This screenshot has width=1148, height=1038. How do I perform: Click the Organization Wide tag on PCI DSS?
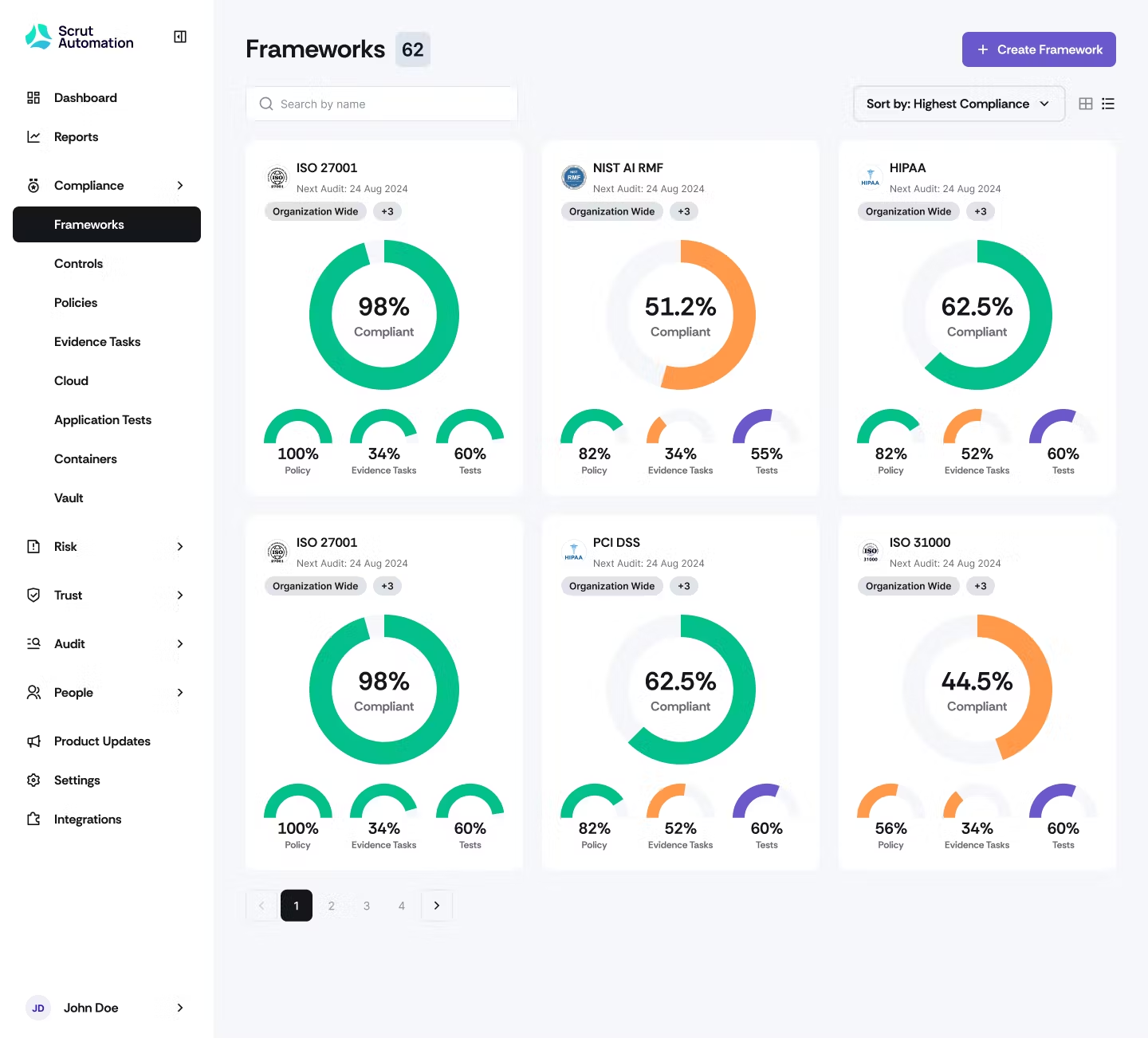pyautogui.click(x=611, y=586)
